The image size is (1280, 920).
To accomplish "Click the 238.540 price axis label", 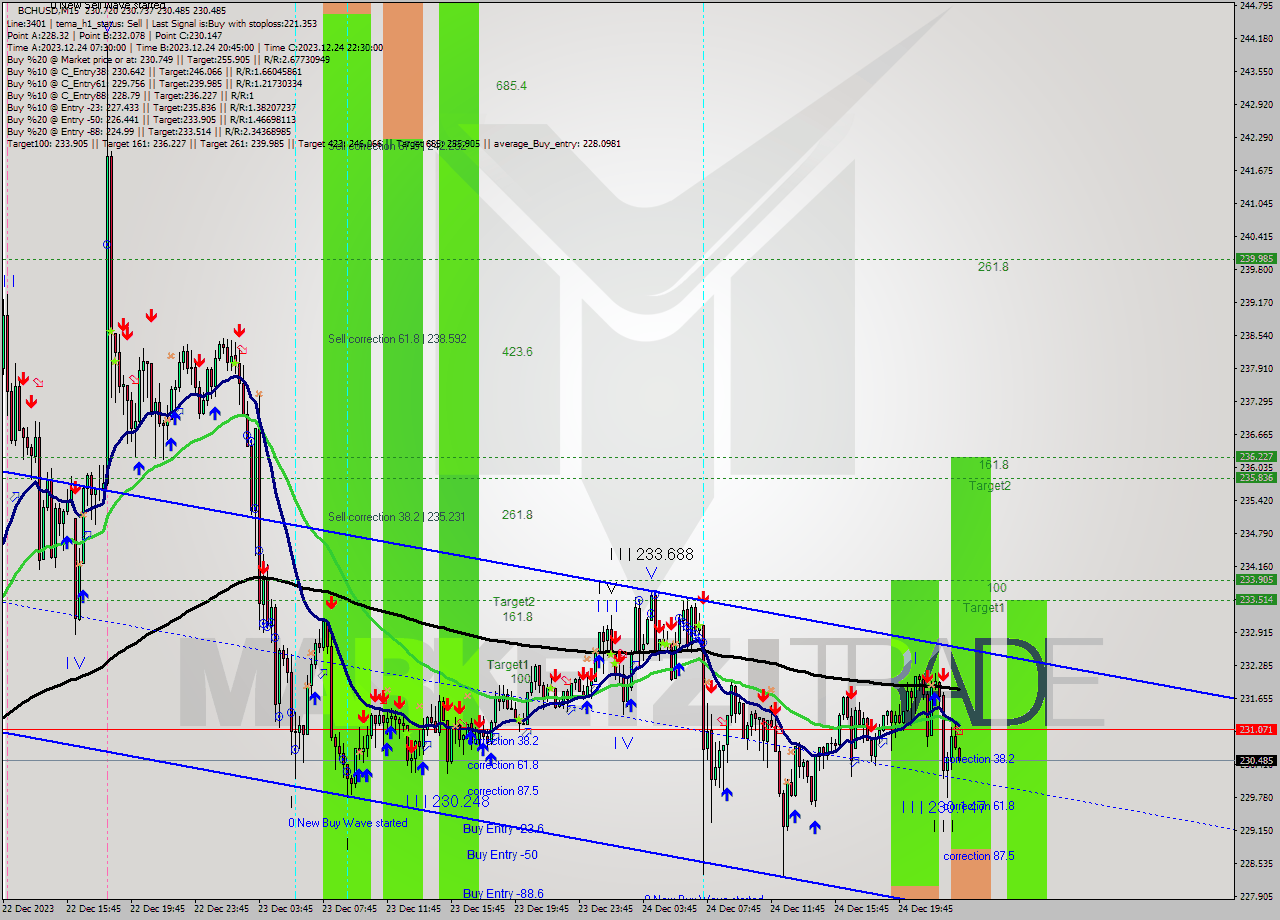I will 1256,335.
